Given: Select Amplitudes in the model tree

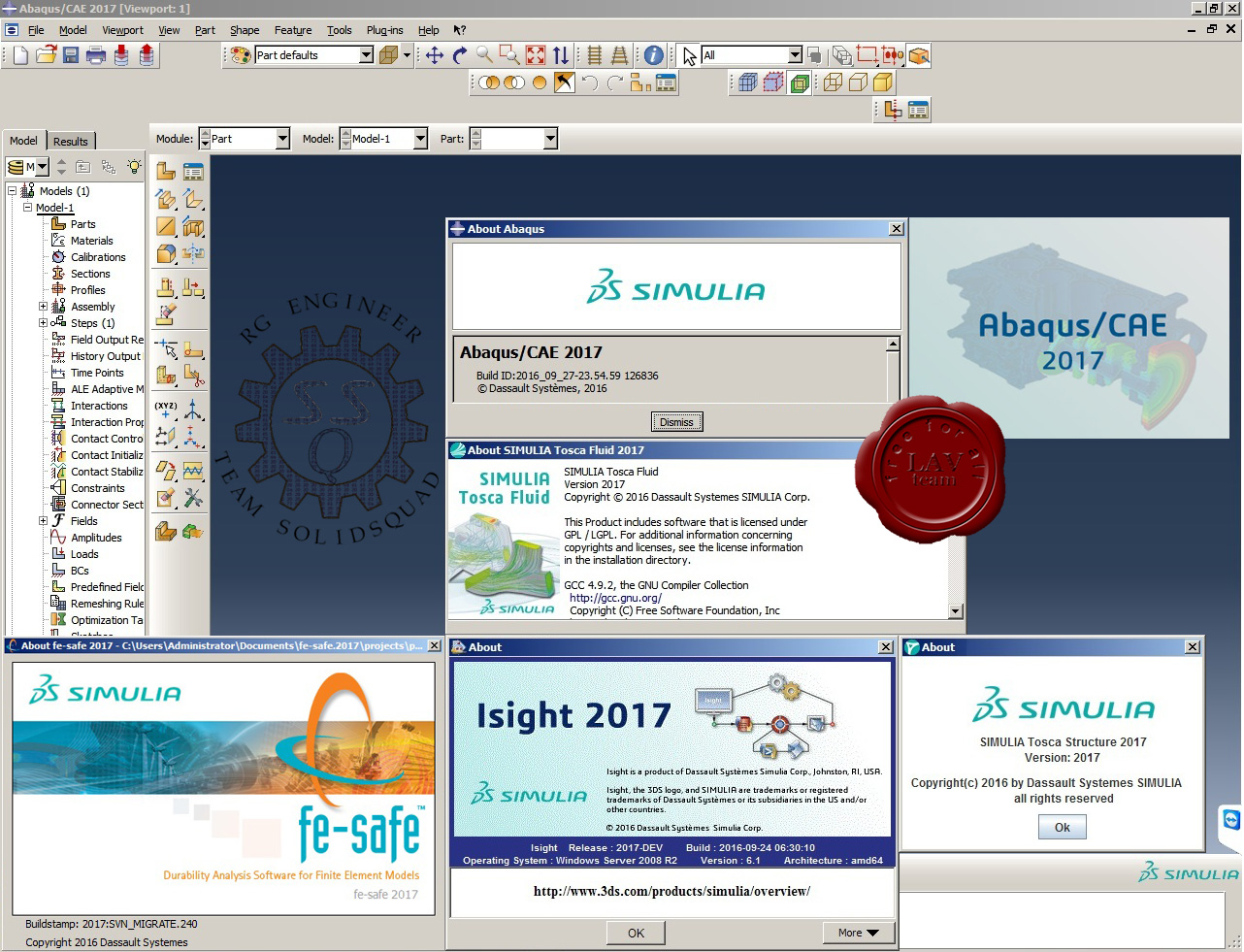Looking at the screenshot, I should (x=96, y=538).
